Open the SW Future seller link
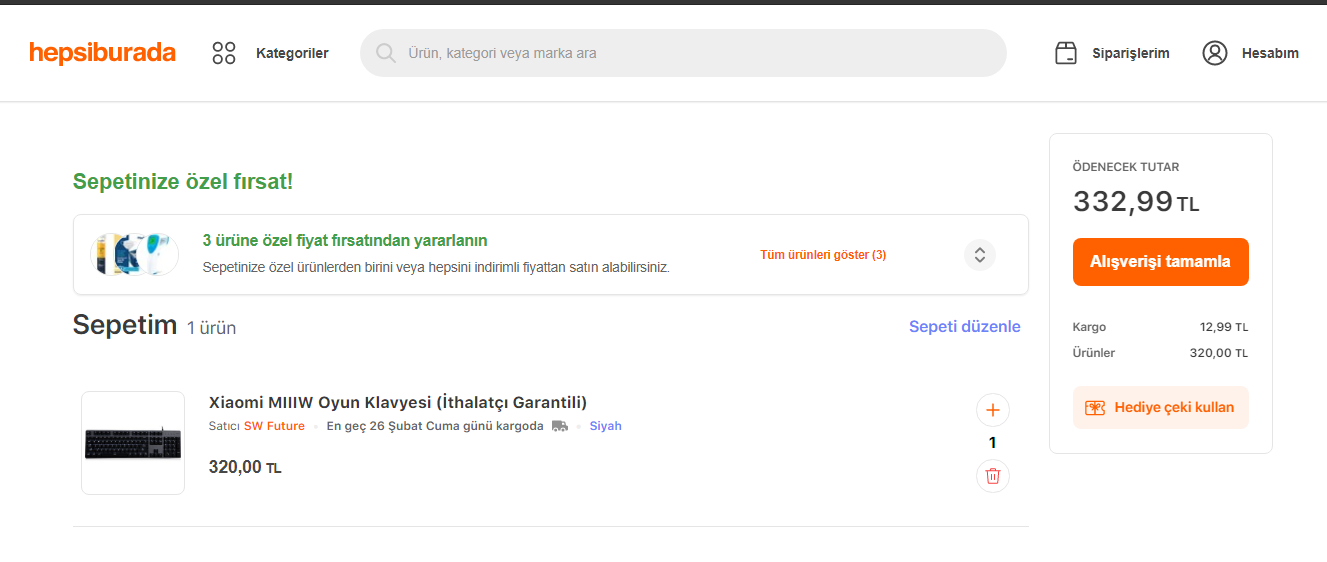The width and height of the screenshot is (1327, 562). (x=274, y=426)
